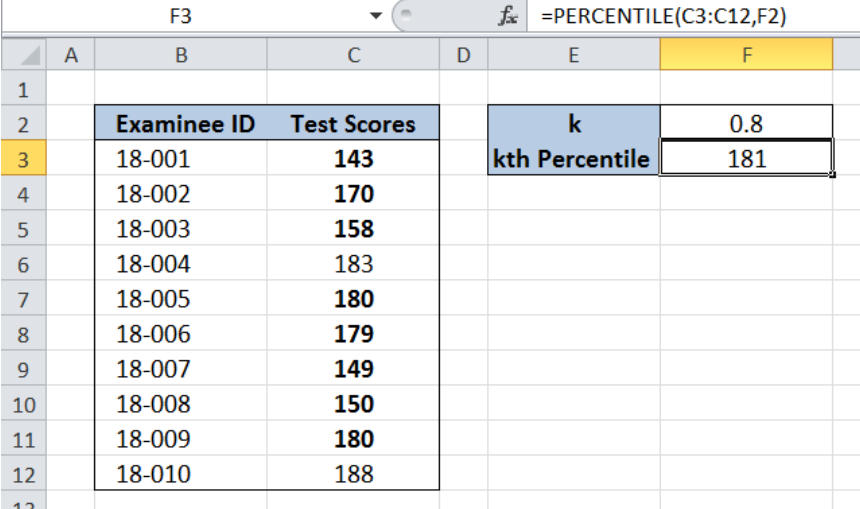Viewport: 860px width, 509px height.
Task: Click the Select All corner triangle
Action: pyautogui.click(x=24, y=54)
